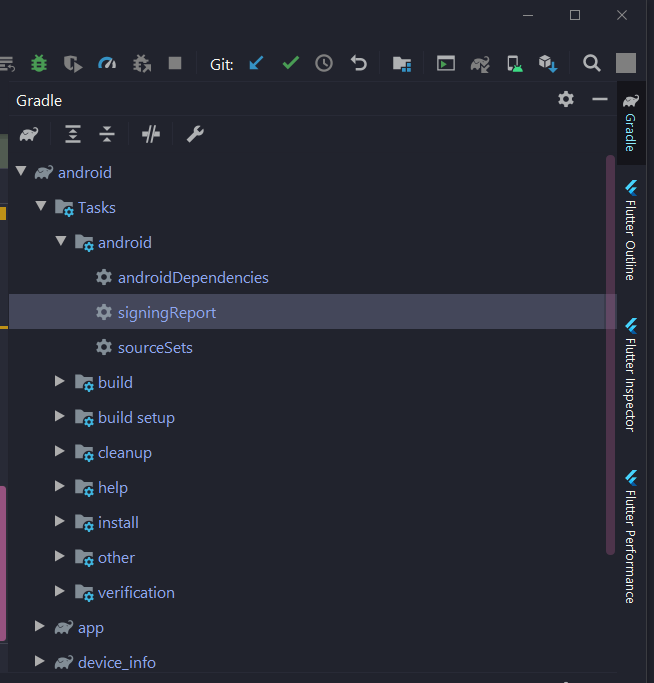Expand the build task group

(60, 382)
